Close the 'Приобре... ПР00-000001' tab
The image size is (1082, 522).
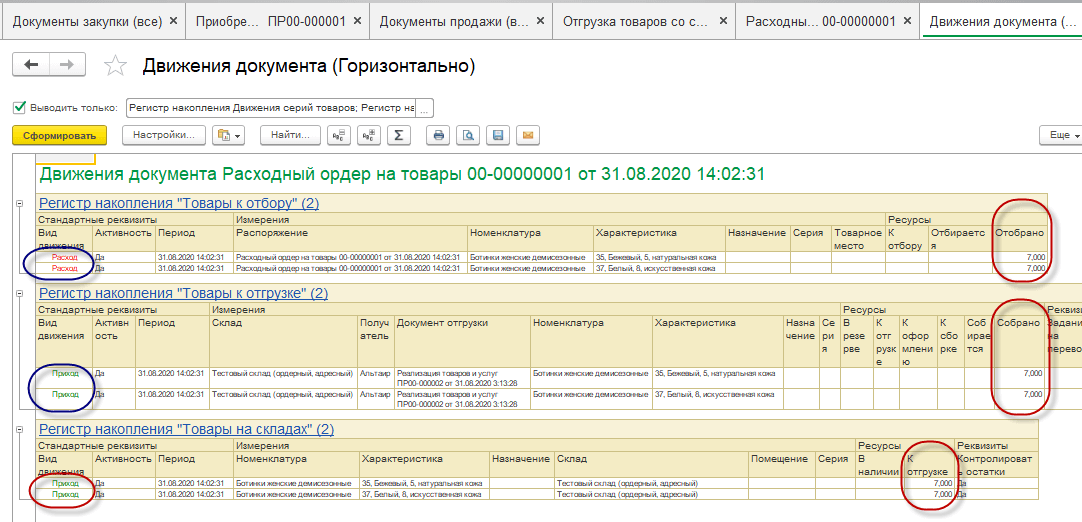tap(357, 21)
